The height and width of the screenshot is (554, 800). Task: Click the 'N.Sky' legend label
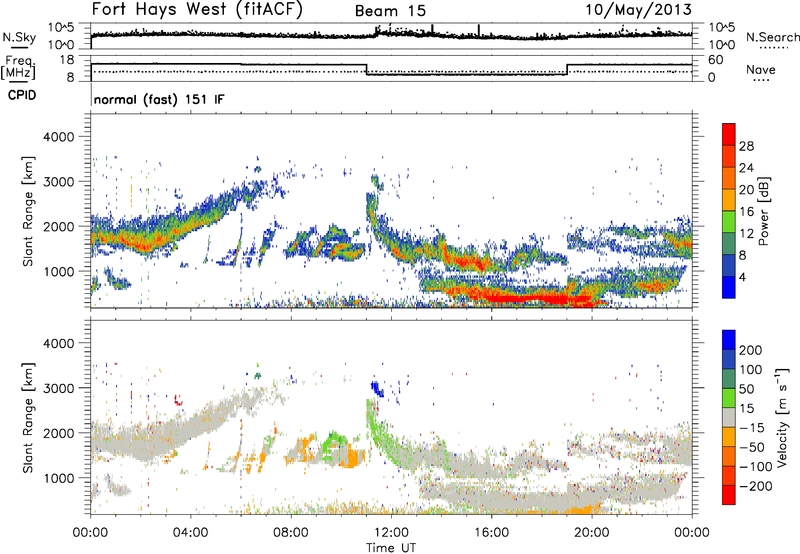click(19, 37)
